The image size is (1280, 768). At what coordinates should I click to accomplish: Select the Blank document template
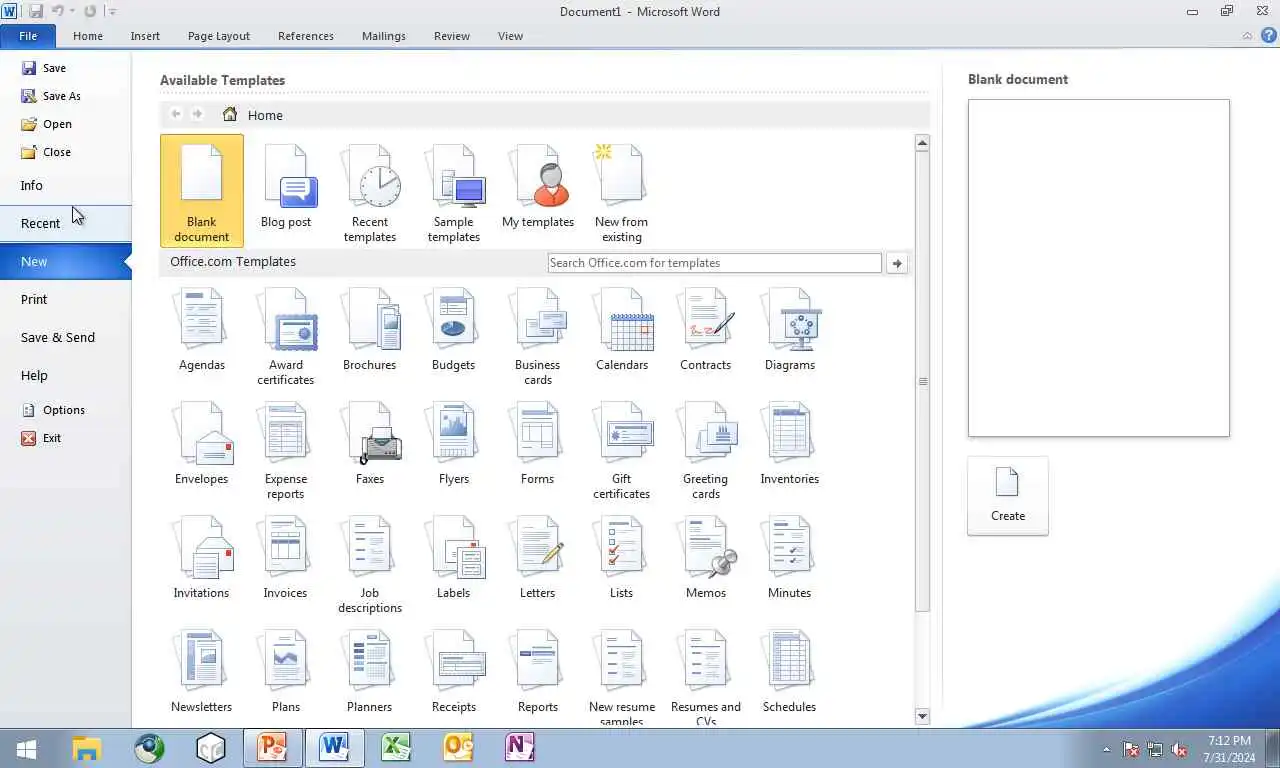pyautogui.click(x=201, y=191)
